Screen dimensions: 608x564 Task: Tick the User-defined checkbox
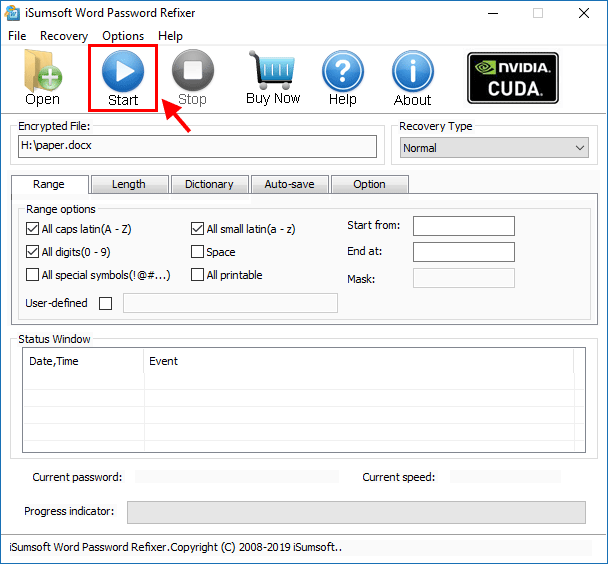(105, 303)
